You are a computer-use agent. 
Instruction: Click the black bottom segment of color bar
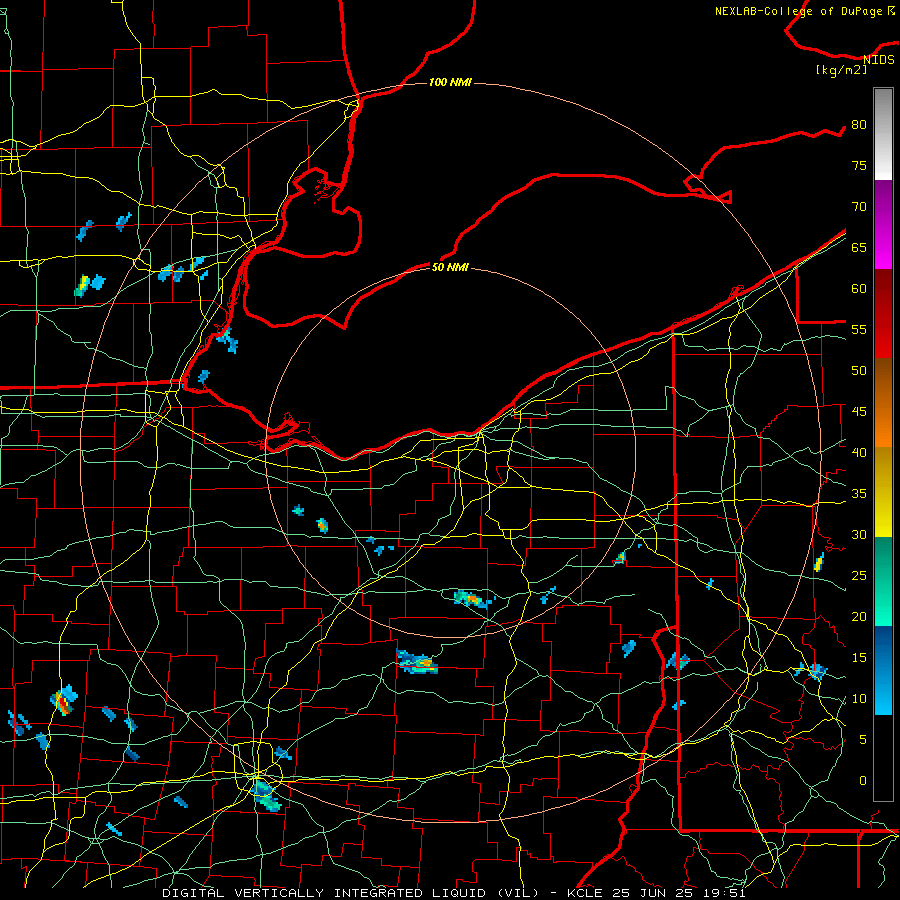pos(883,758)
